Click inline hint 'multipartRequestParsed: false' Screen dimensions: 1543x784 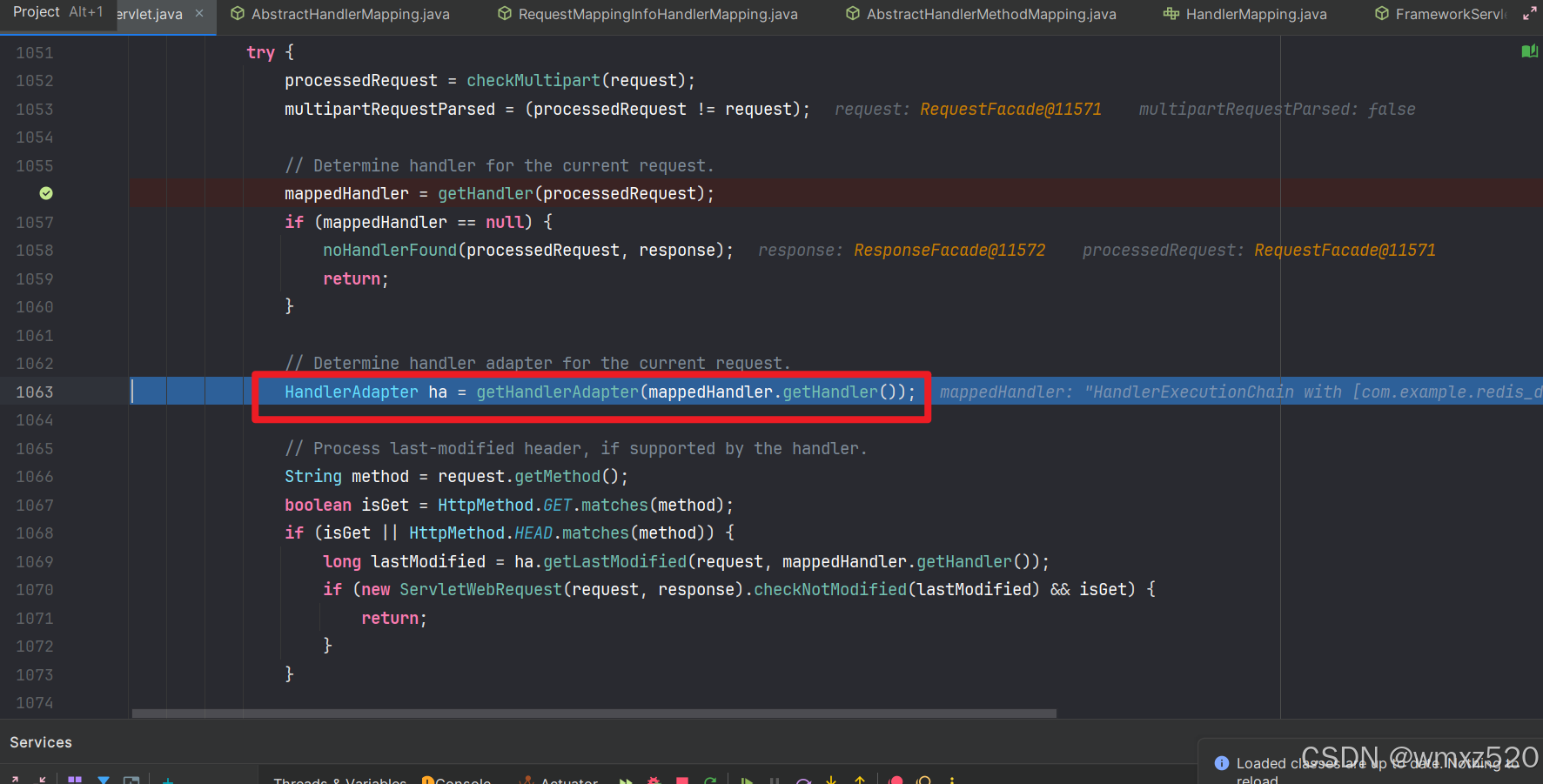(1277, 109)
